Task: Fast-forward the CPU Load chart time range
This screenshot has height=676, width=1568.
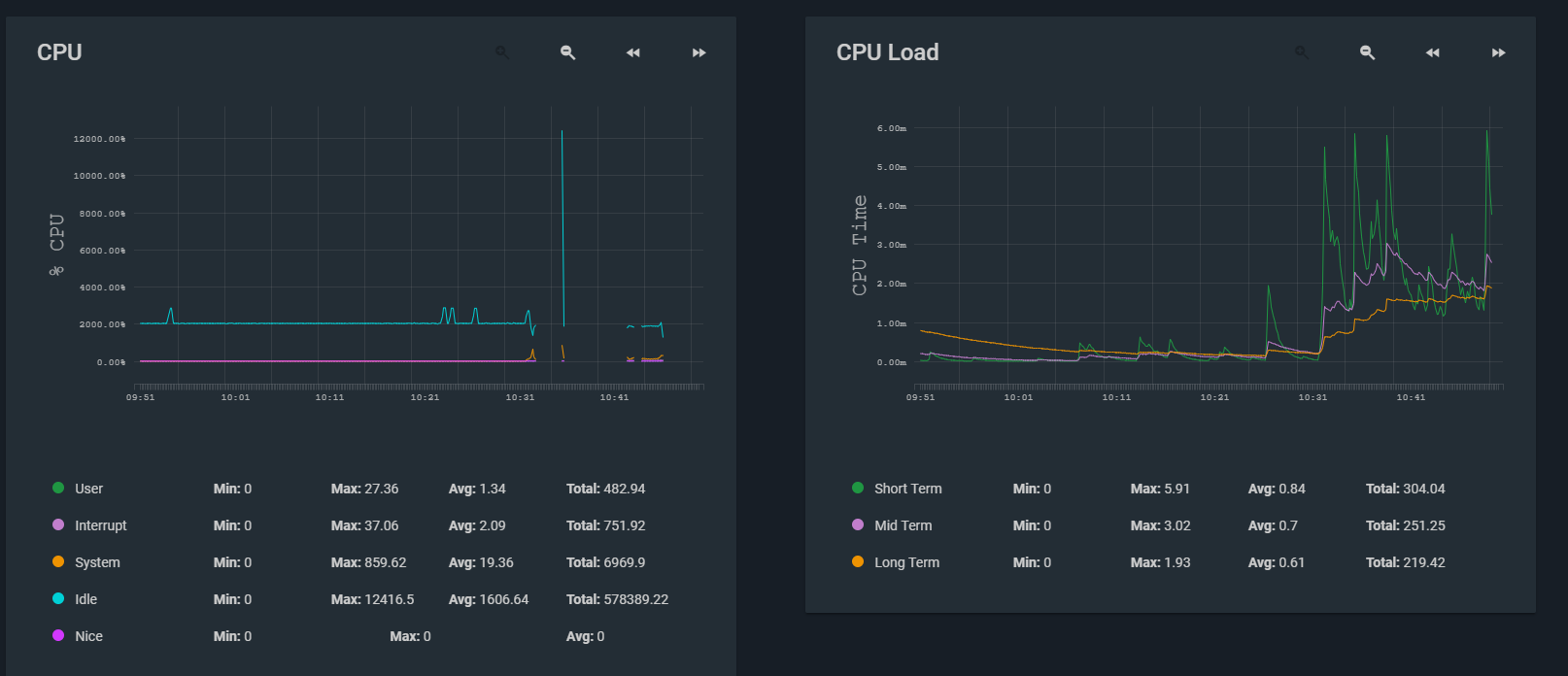Action: point(1499,52)
